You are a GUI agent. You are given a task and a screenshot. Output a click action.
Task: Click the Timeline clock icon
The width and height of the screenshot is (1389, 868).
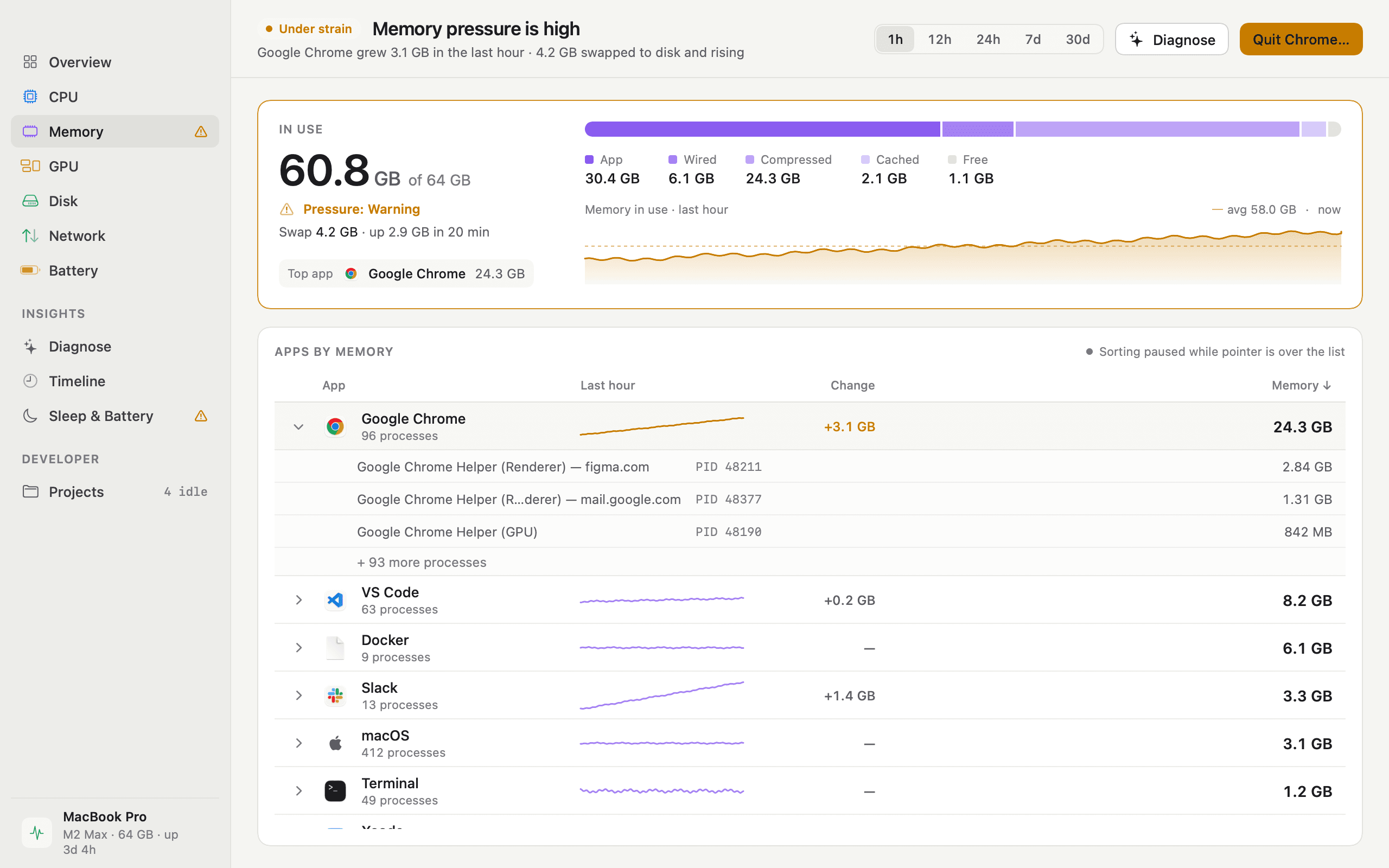30,381
